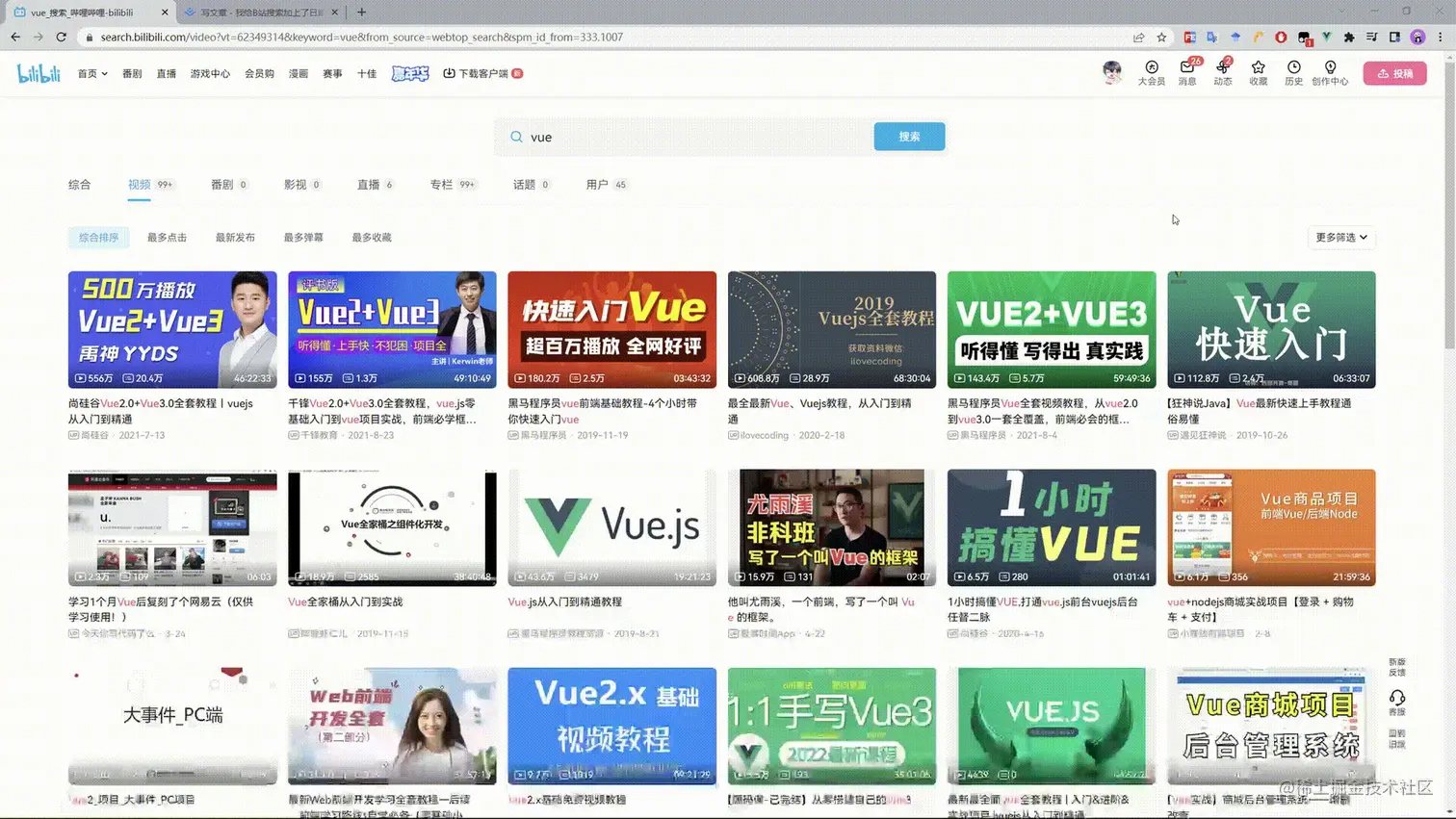The width and height of the screenshot is (1456, 819).
Task: Open the 十佳 nav link
Action: [x=367, y=73]
